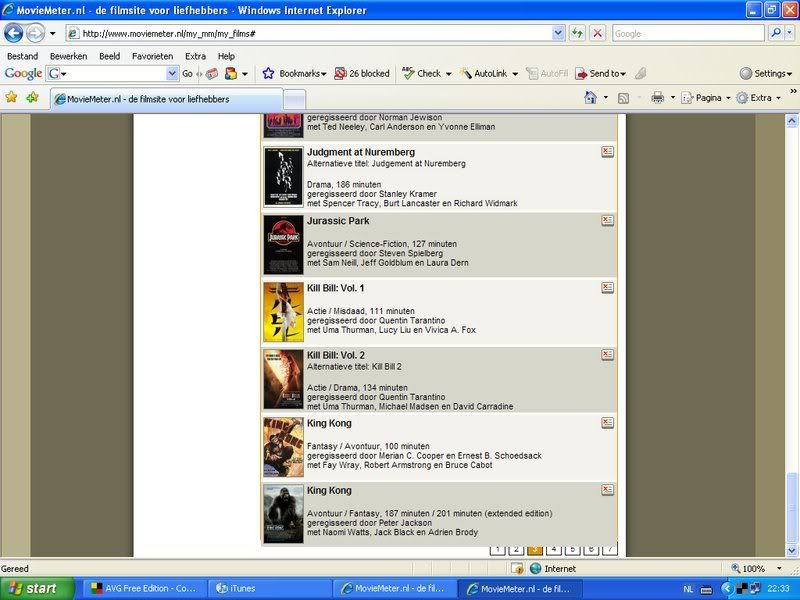The image size is (800, 600).
Task: Click the Jurassic Park poster thumbnail
Action: (283, 245)
